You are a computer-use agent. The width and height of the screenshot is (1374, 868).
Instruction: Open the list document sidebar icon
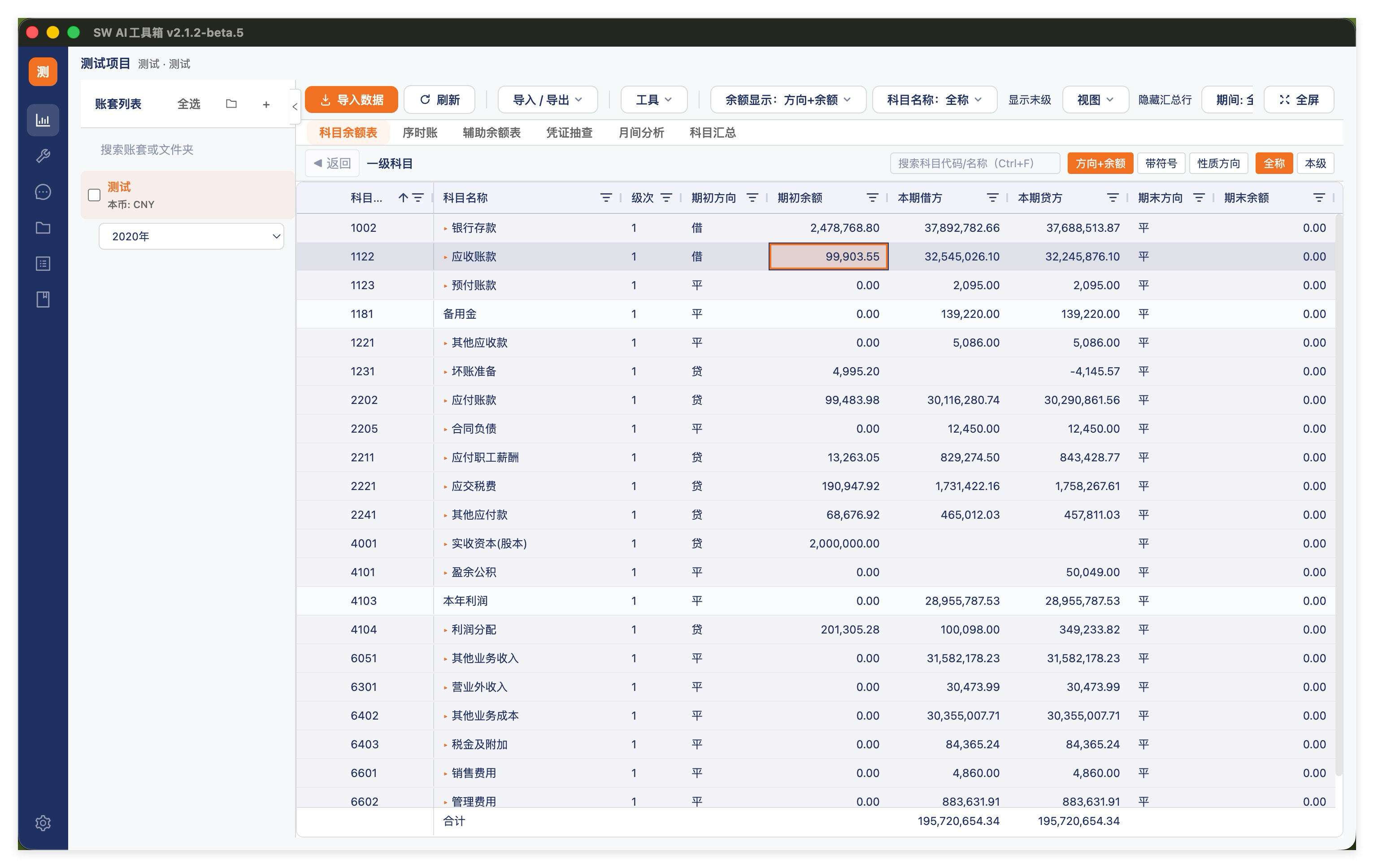click(x=43, y=264)
